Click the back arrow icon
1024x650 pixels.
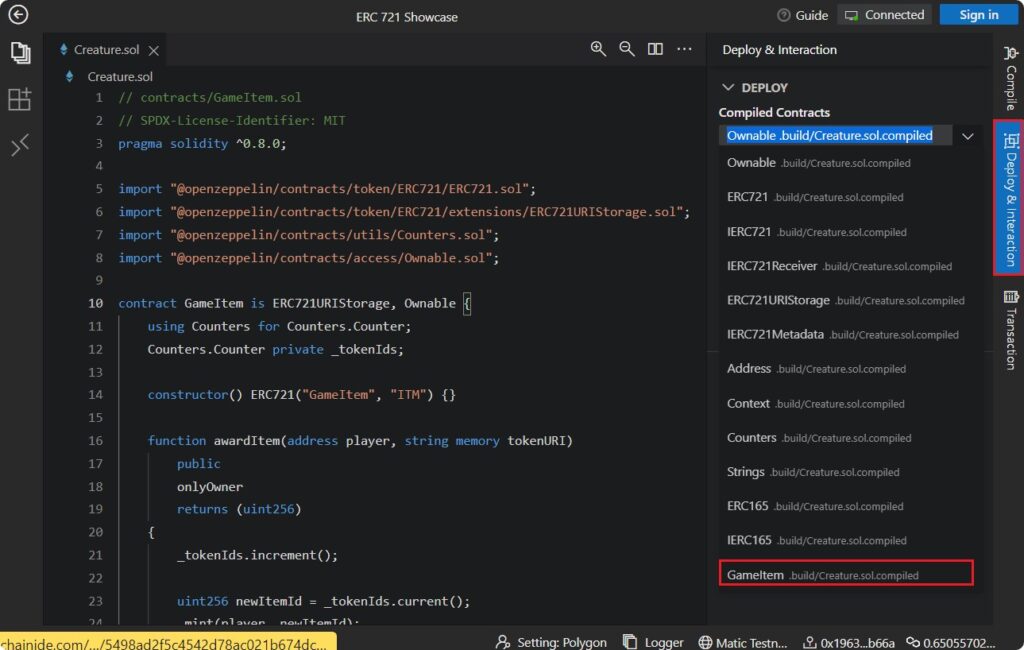click(x=18, y=15)
